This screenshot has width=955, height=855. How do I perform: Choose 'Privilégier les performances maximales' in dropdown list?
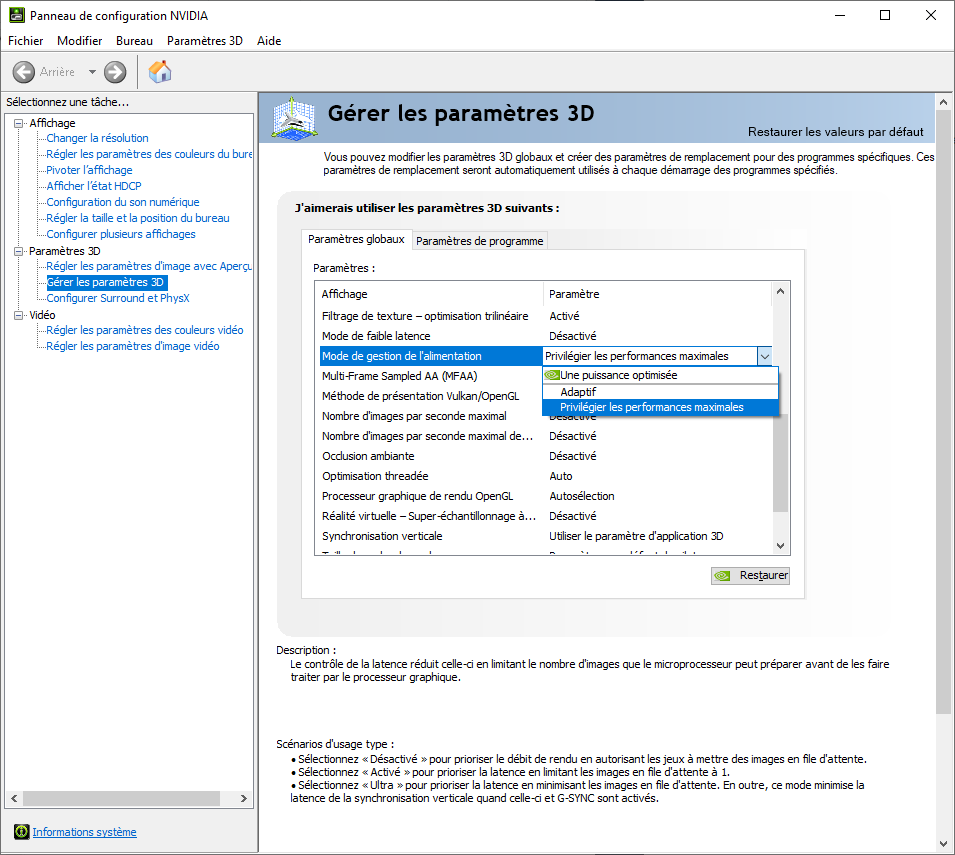tap(660, 407)
